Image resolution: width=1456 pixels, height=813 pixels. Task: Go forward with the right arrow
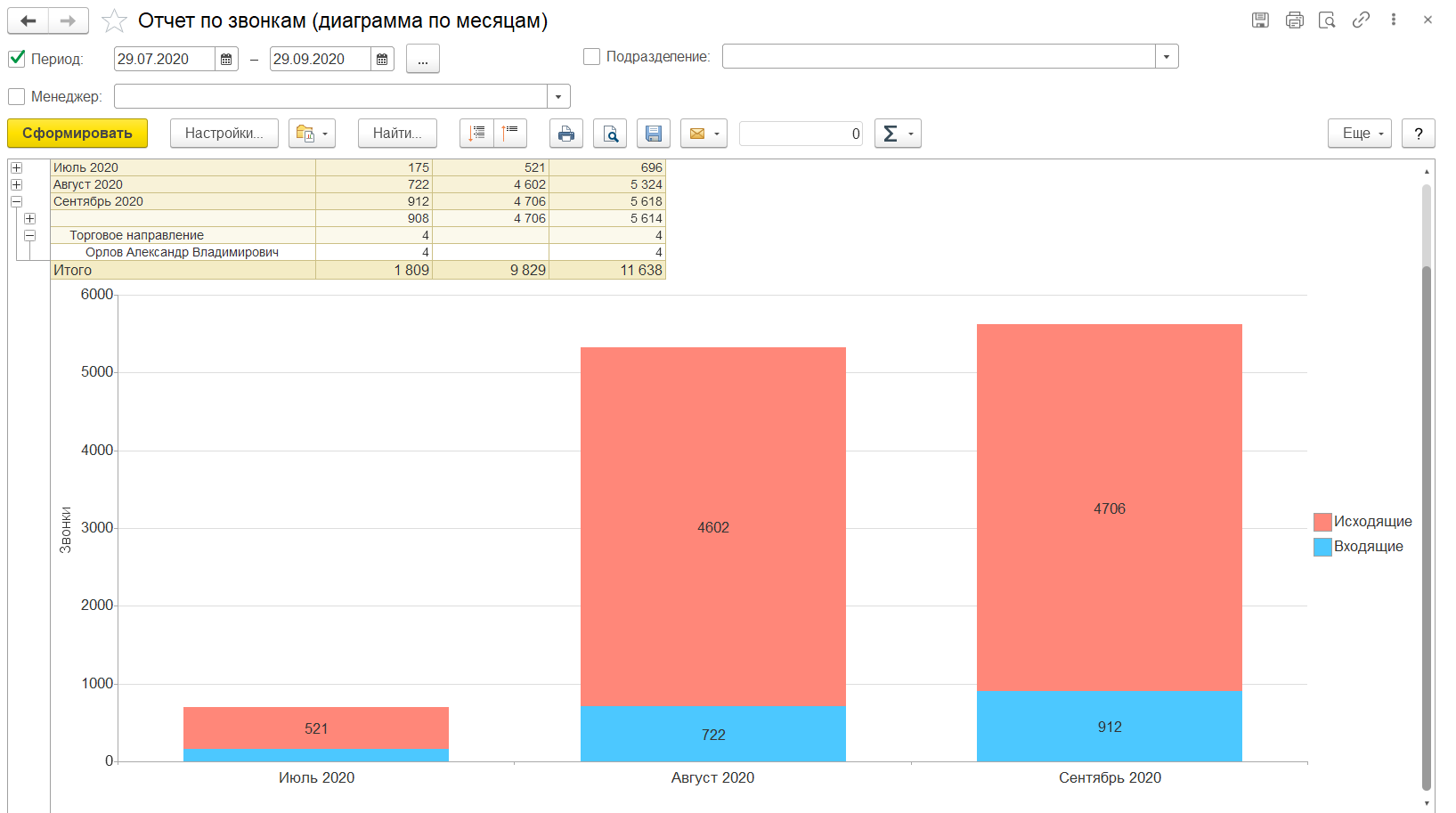coord(68,20)
